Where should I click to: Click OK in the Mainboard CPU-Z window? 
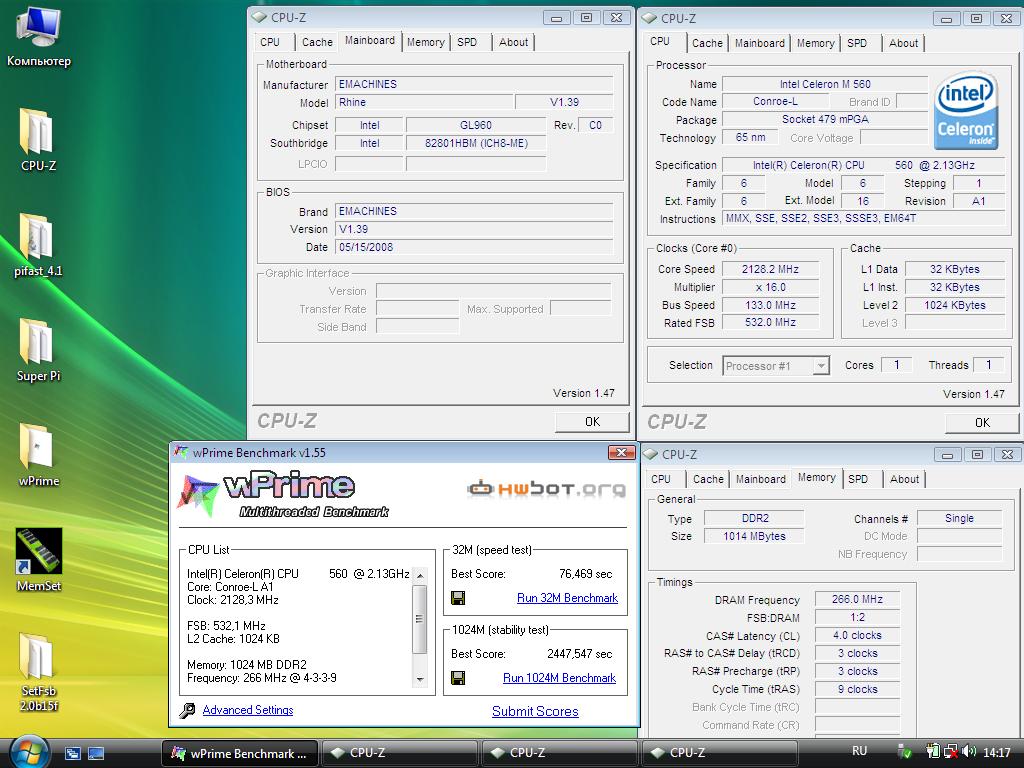pos(592,422)
